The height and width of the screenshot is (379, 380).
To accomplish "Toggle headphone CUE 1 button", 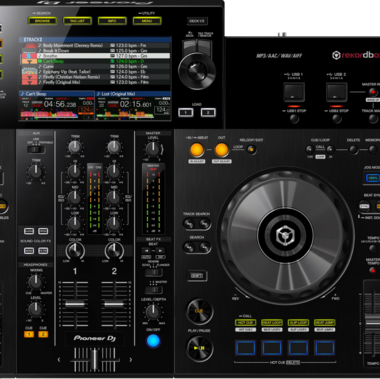I will click(29, 334).
